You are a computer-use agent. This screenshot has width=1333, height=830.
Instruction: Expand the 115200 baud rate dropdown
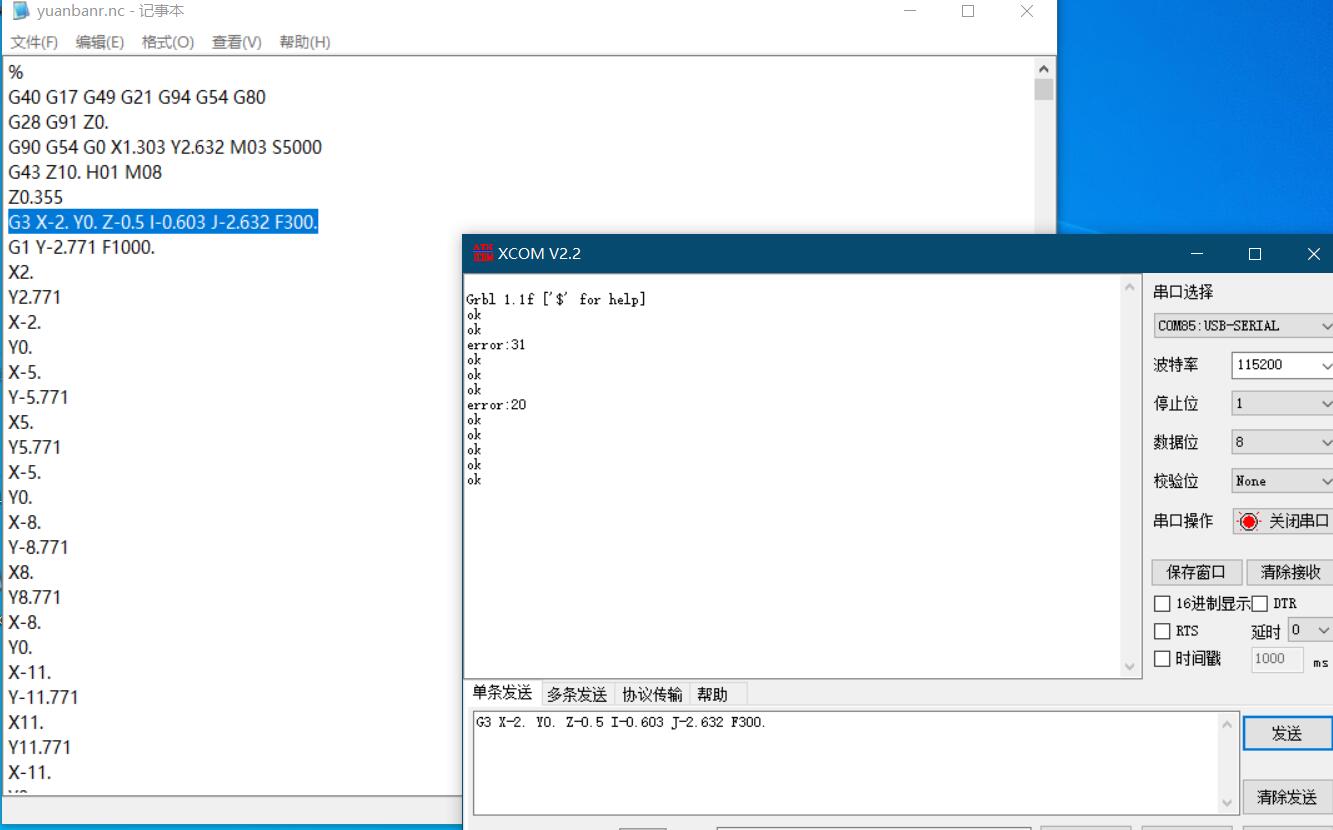pyautogui.click(x=1281, y=365)
